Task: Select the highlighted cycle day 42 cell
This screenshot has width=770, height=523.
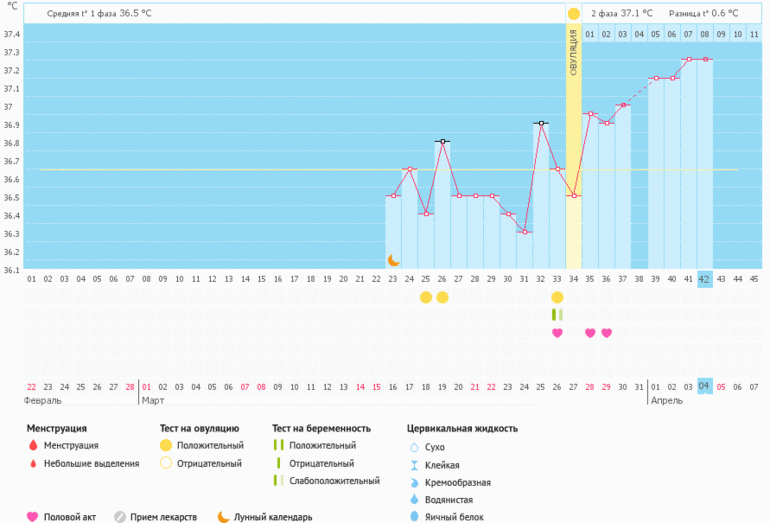Action: [704, 279]
